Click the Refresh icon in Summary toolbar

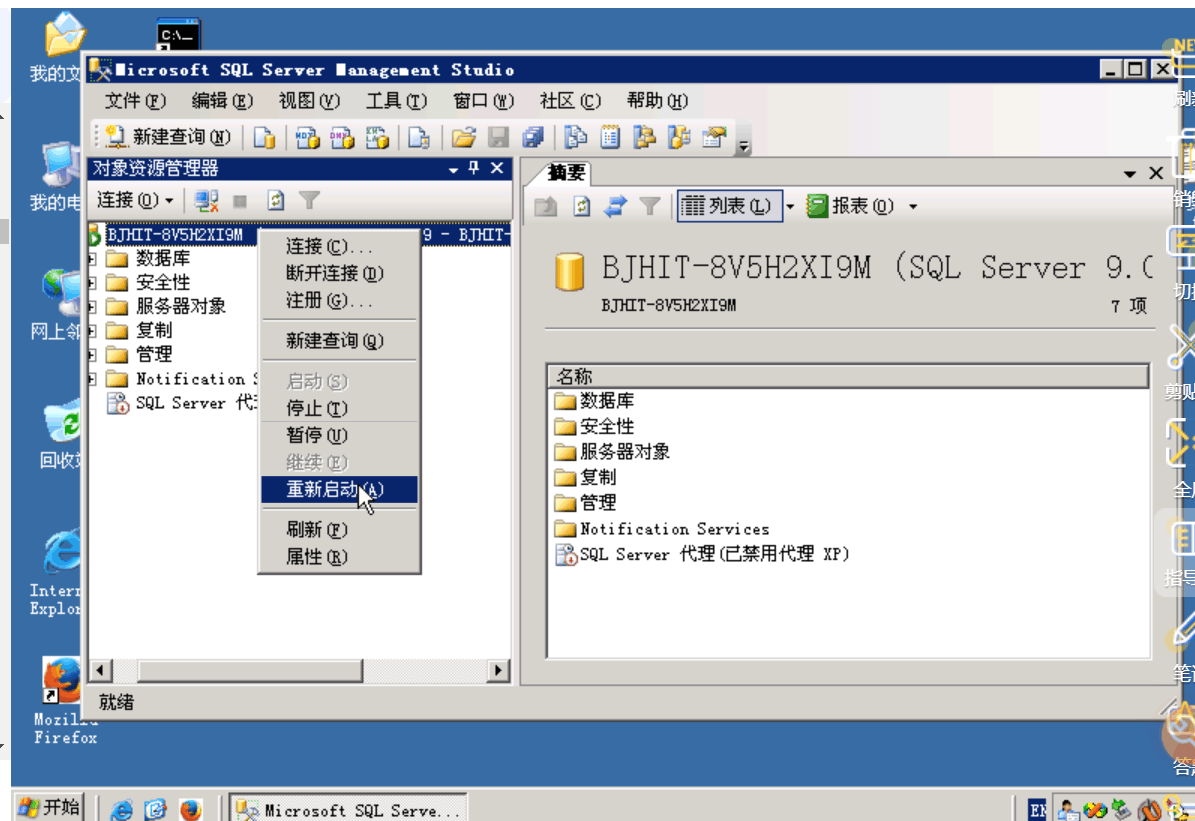(581, 207)
